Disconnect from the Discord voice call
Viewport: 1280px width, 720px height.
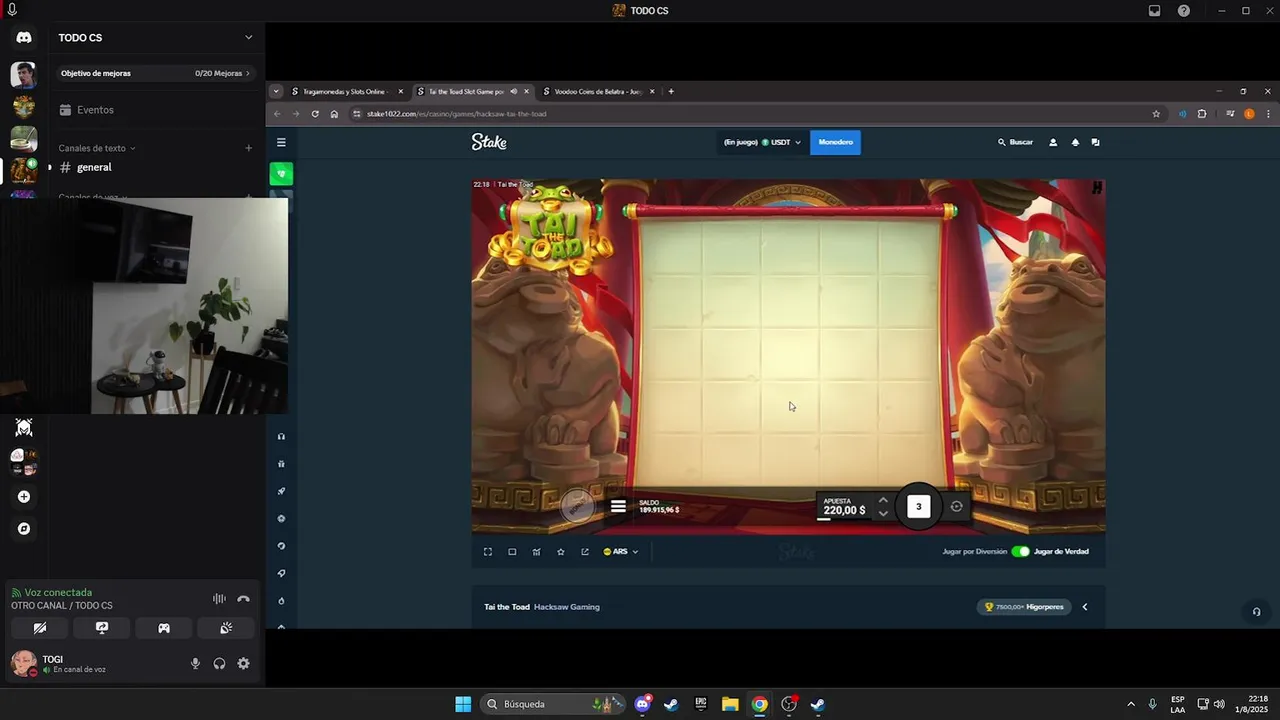[243, 599]
